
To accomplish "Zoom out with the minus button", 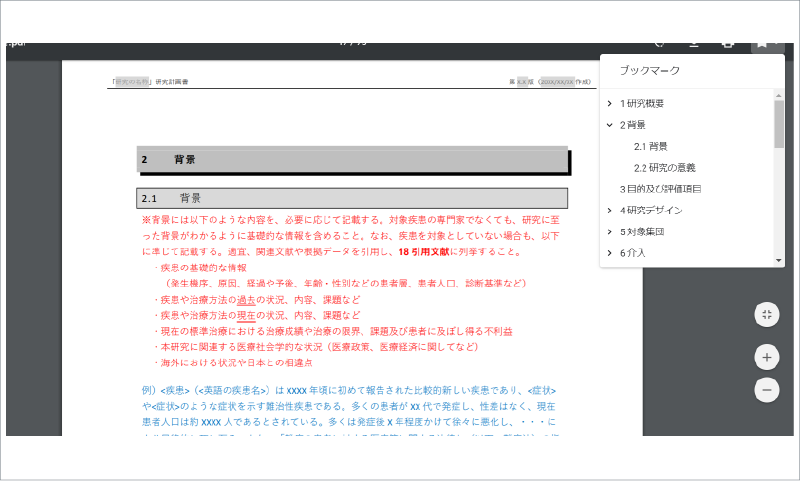I will [x=766, y=390].
